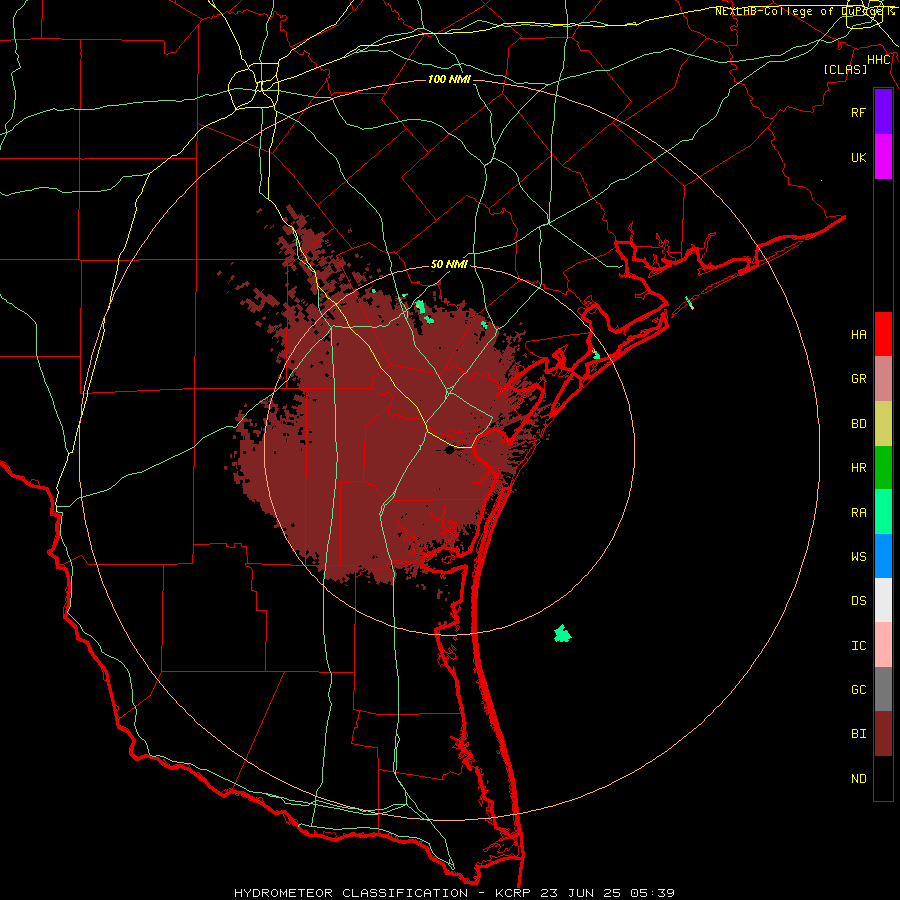Click the RF purple legend swatch
The image size is (900, 900).
click(x=883, y=112)
